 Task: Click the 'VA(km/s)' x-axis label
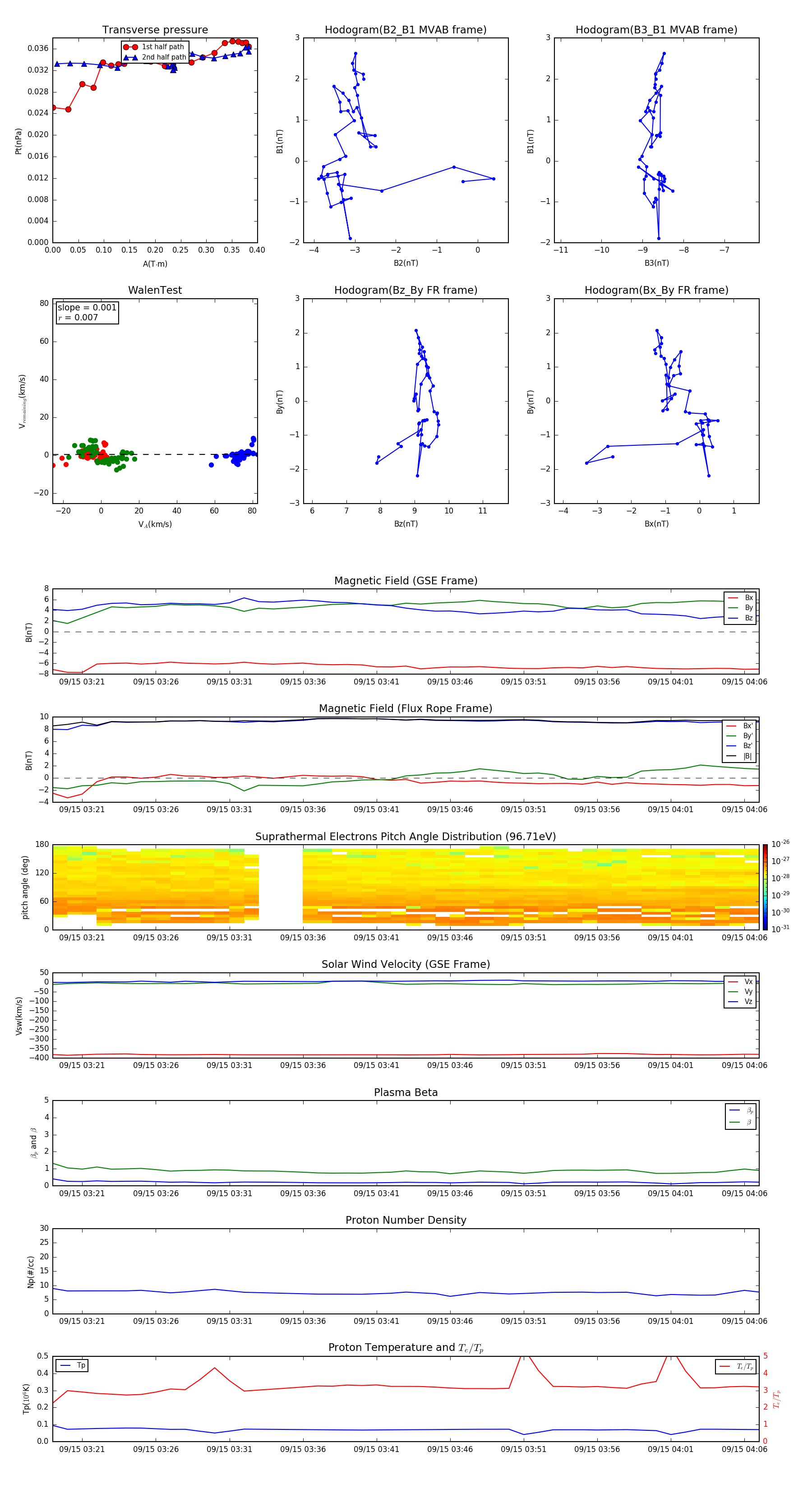155,524
